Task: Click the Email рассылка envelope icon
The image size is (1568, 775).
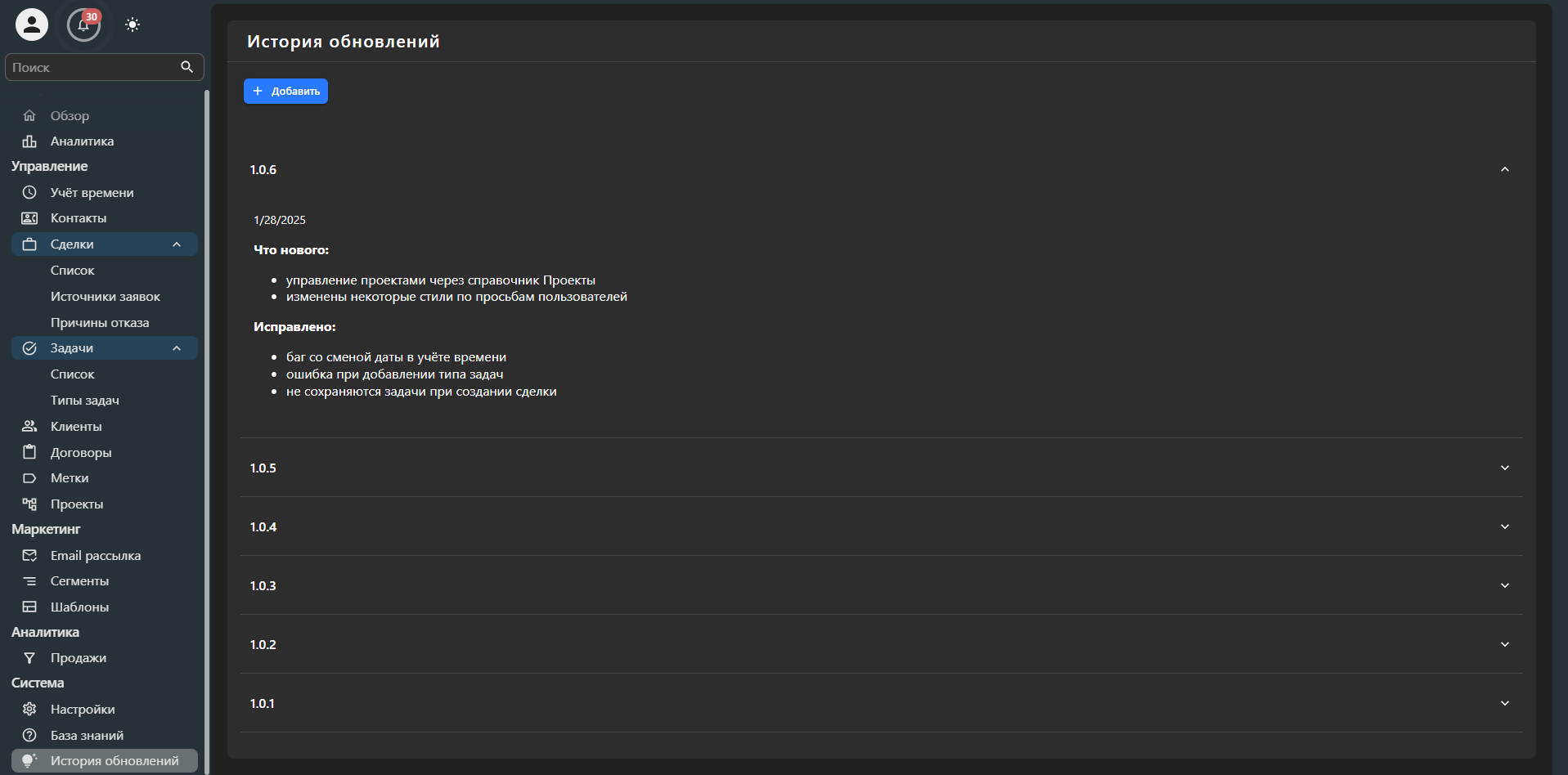Action: click(29, 556)
